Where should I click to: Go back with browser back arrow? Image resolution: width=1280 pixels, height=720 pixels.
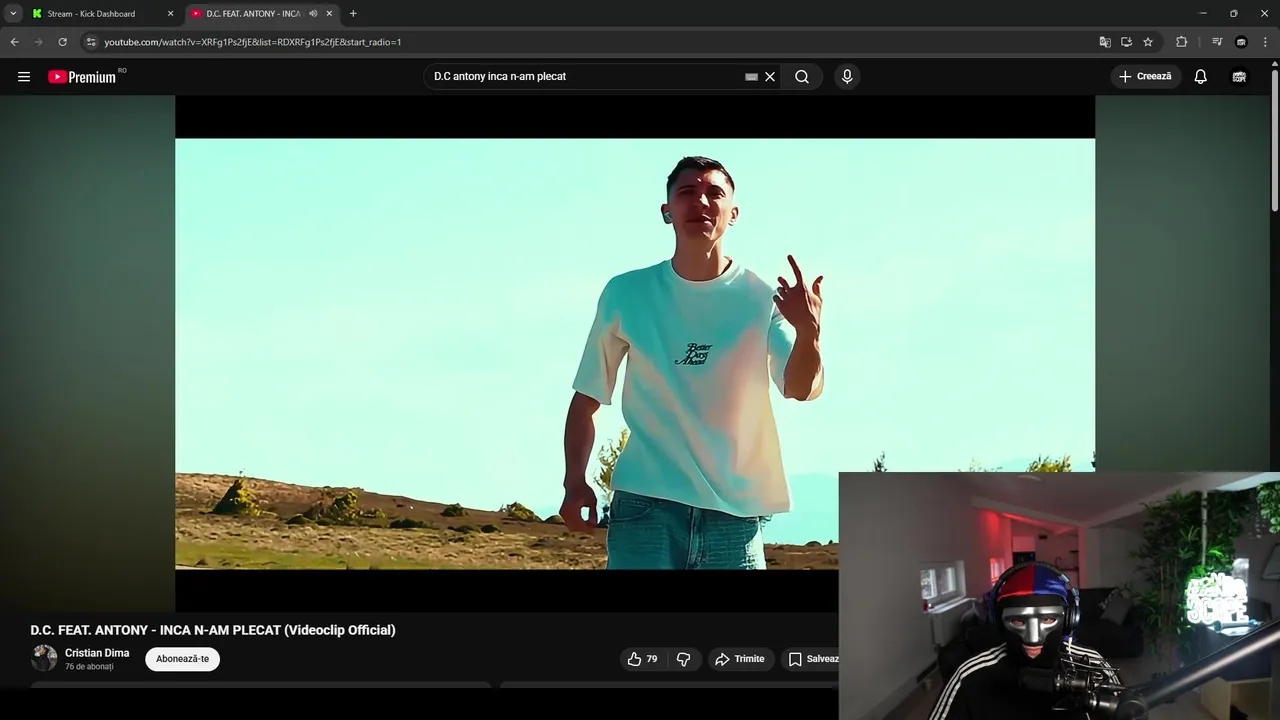click(14, 42)
